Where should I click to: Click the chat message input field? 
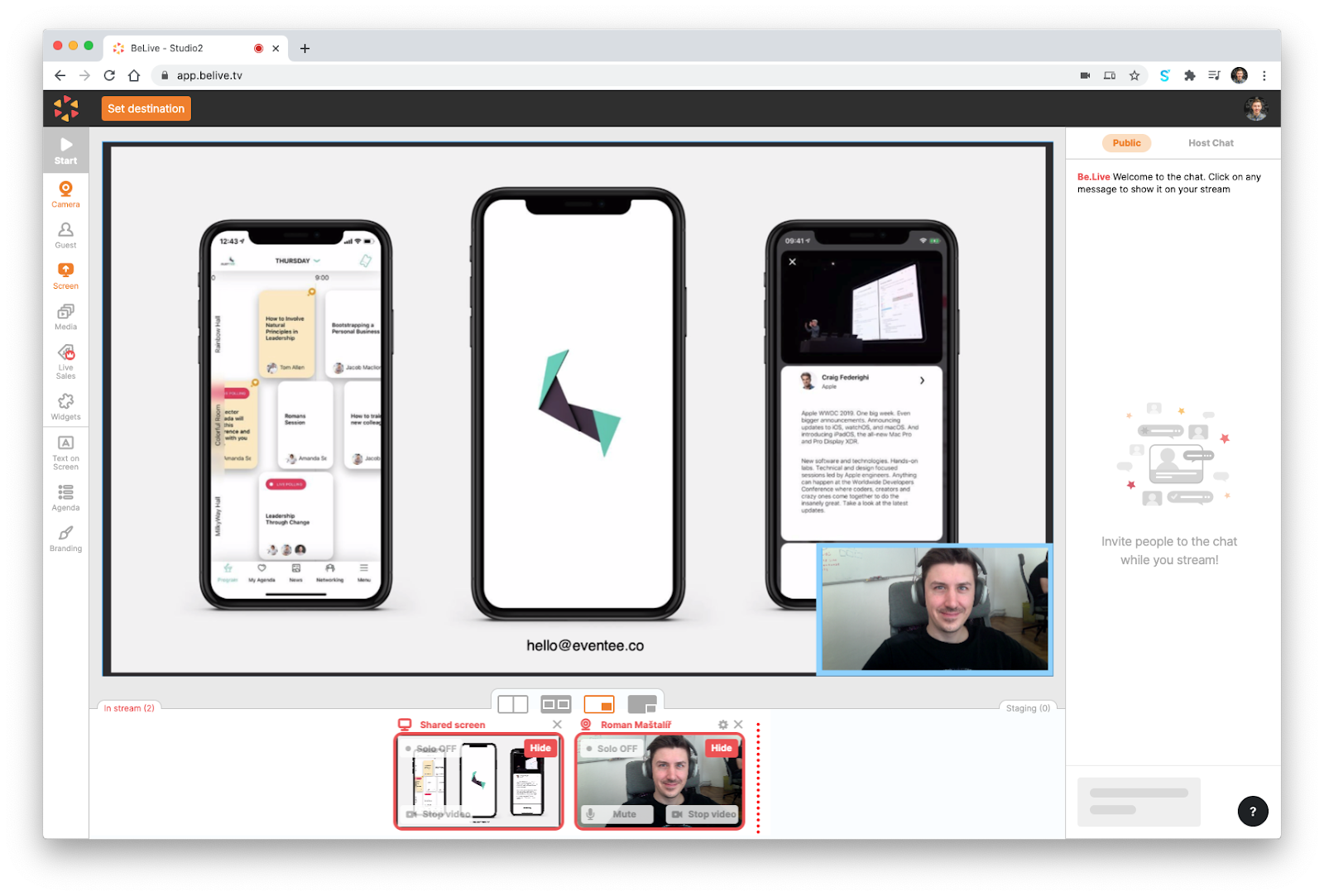tap(1139, 802)
